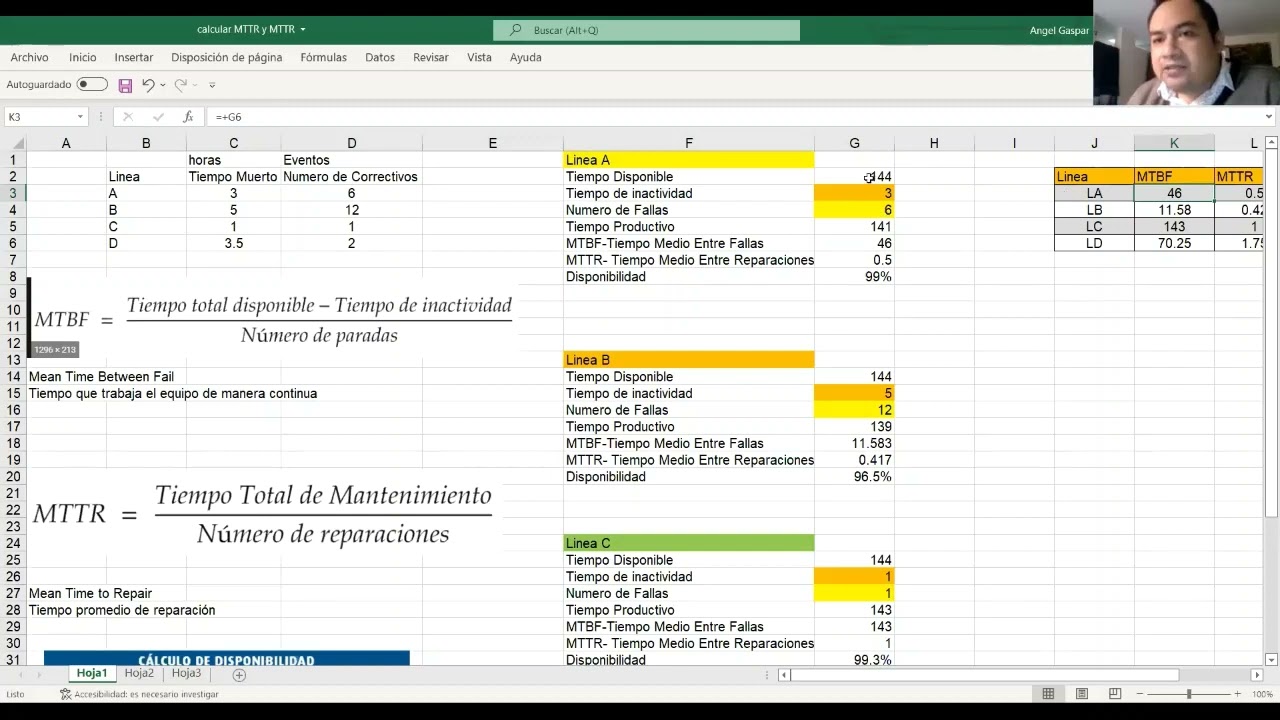Select the Numero de Correctivos header cell
This screenshot has width=1280, height=720.
pos(351,176)
